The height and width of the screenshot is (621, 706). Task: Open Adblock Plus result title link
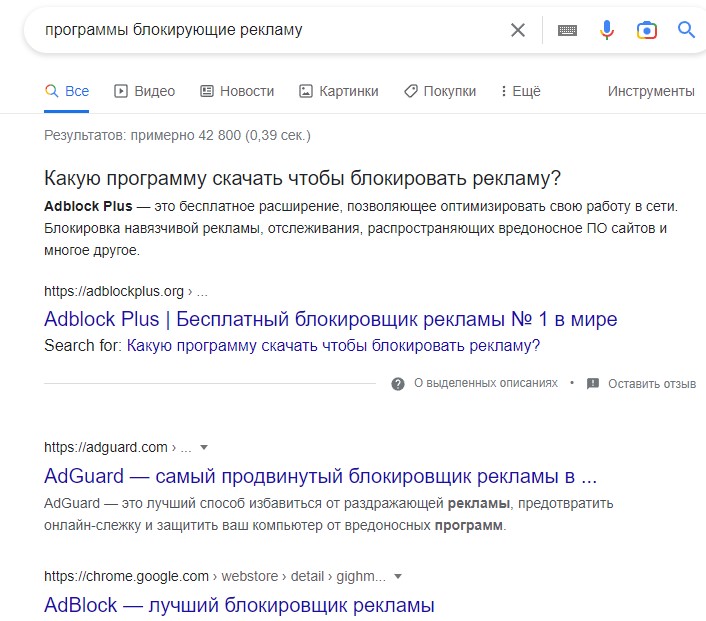330,319
